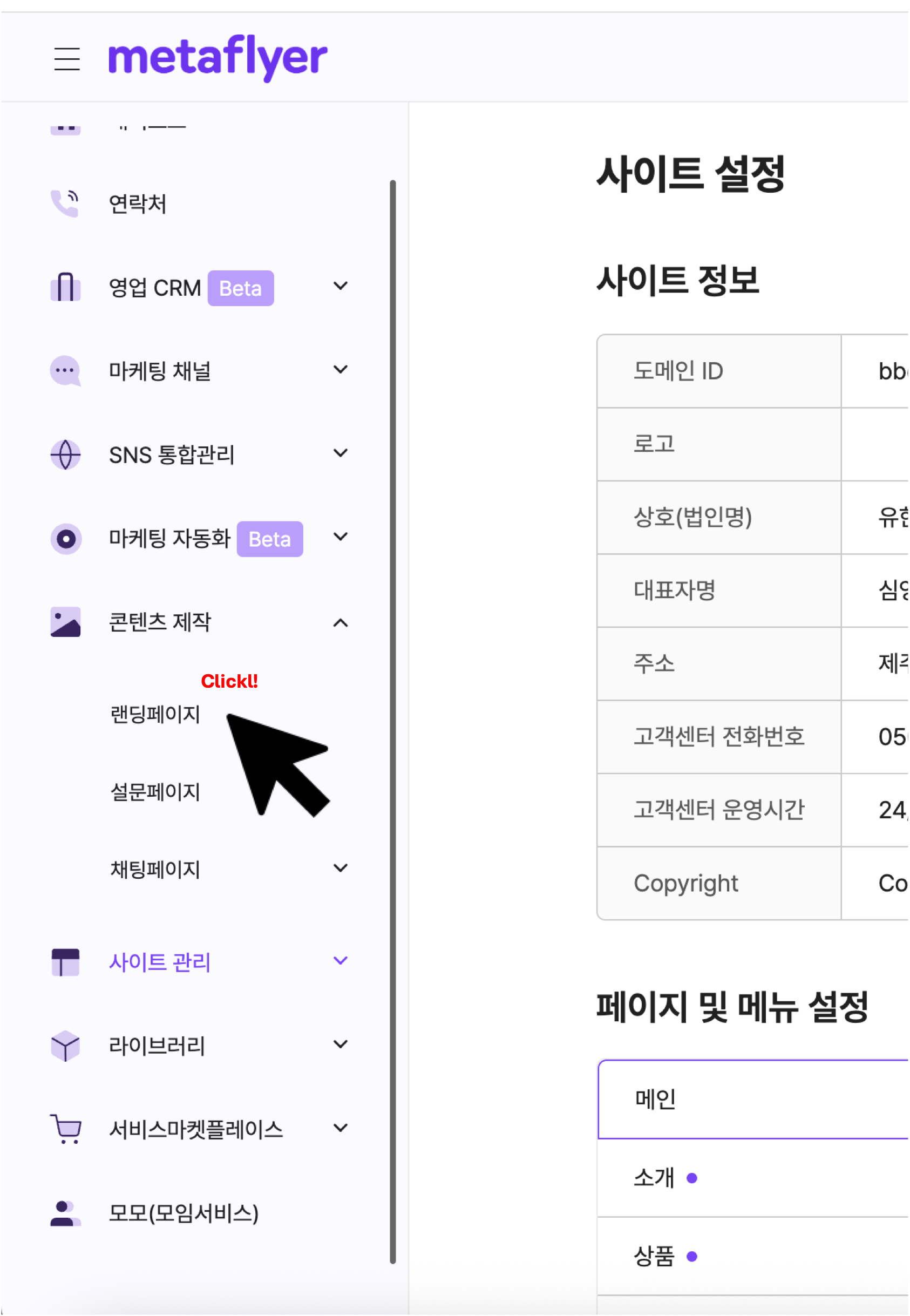Image resolution: width=910 pixels, height=1316 pixels.
Task: Click the 마케팅 자동화 target icon
Action: click(65, 538)
